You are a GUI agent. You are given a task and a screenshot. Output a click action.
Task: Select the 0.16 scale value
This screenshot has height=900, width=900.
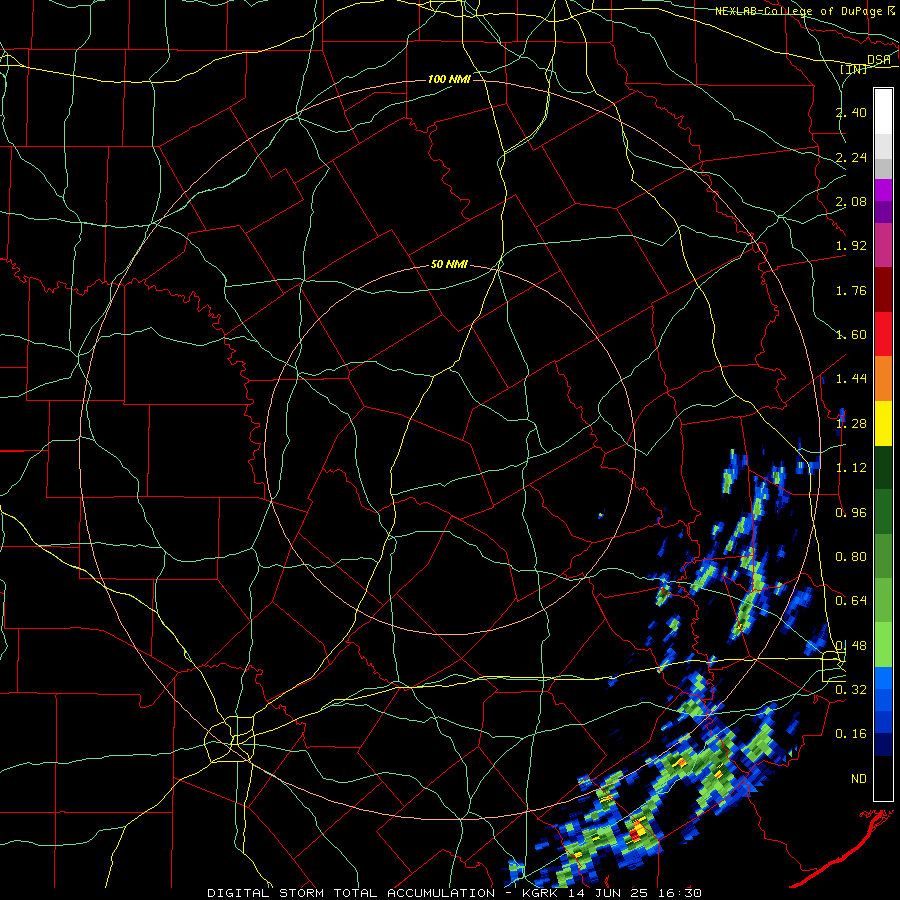851,734
